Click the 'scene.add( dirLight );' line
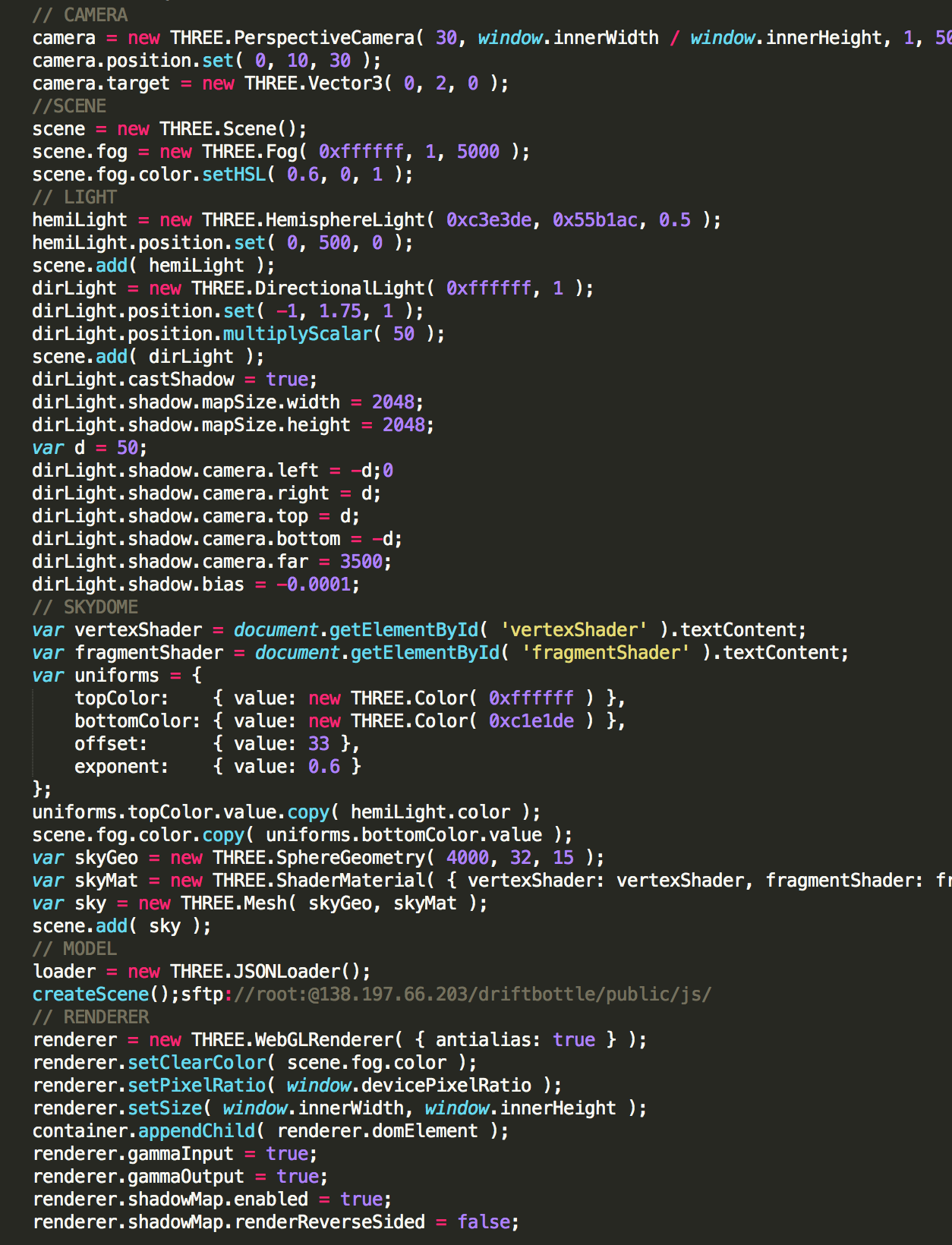Image resolution: width=952 pixels, height=1245 pixels. [x=148, y=356]
